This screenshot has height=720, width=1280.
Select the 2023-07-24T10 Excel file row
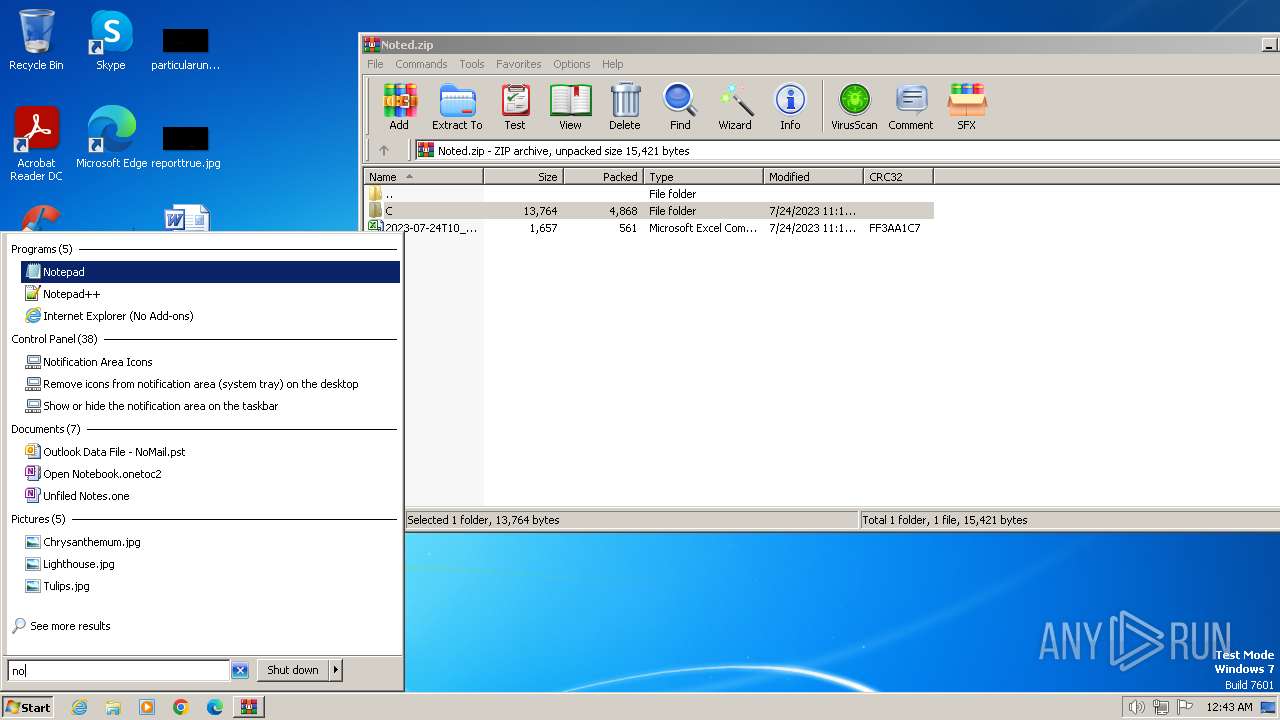tap(649, 228)
